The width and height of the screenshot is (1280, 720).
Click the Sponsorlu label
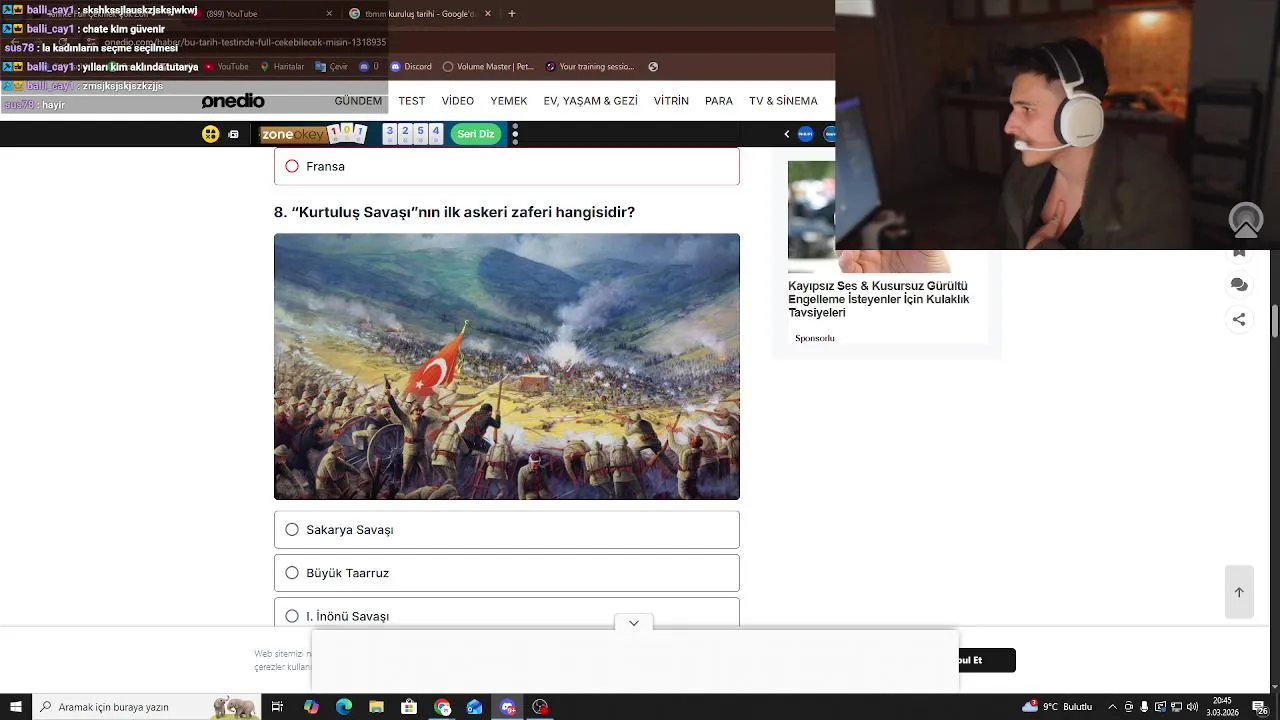point(815,338)
